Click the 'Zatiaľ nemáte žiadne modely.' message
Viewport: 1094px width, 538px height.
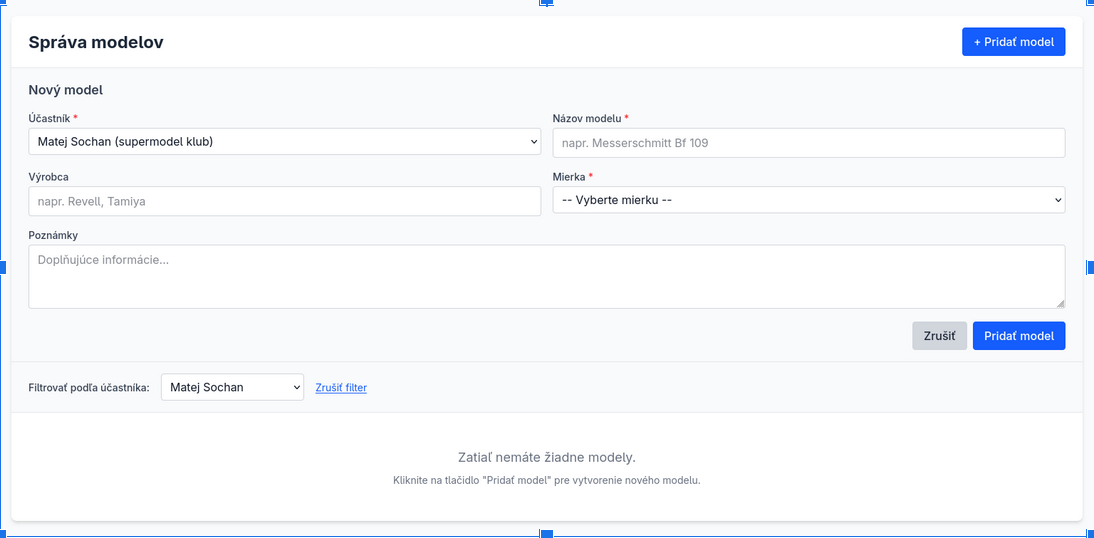pyautogui.click(x=547, y=458)
